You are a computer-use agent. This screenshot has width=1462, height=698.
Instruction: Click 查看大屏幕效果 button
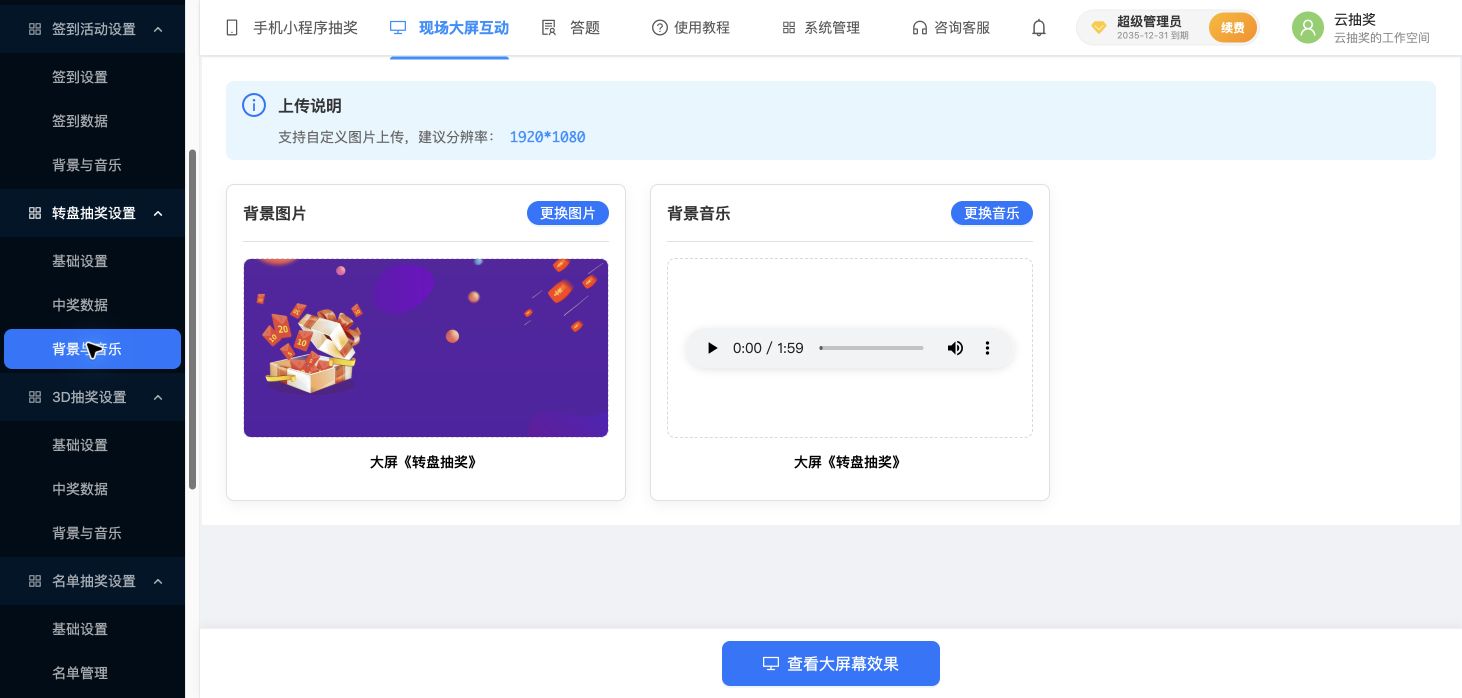coord(831,663)
